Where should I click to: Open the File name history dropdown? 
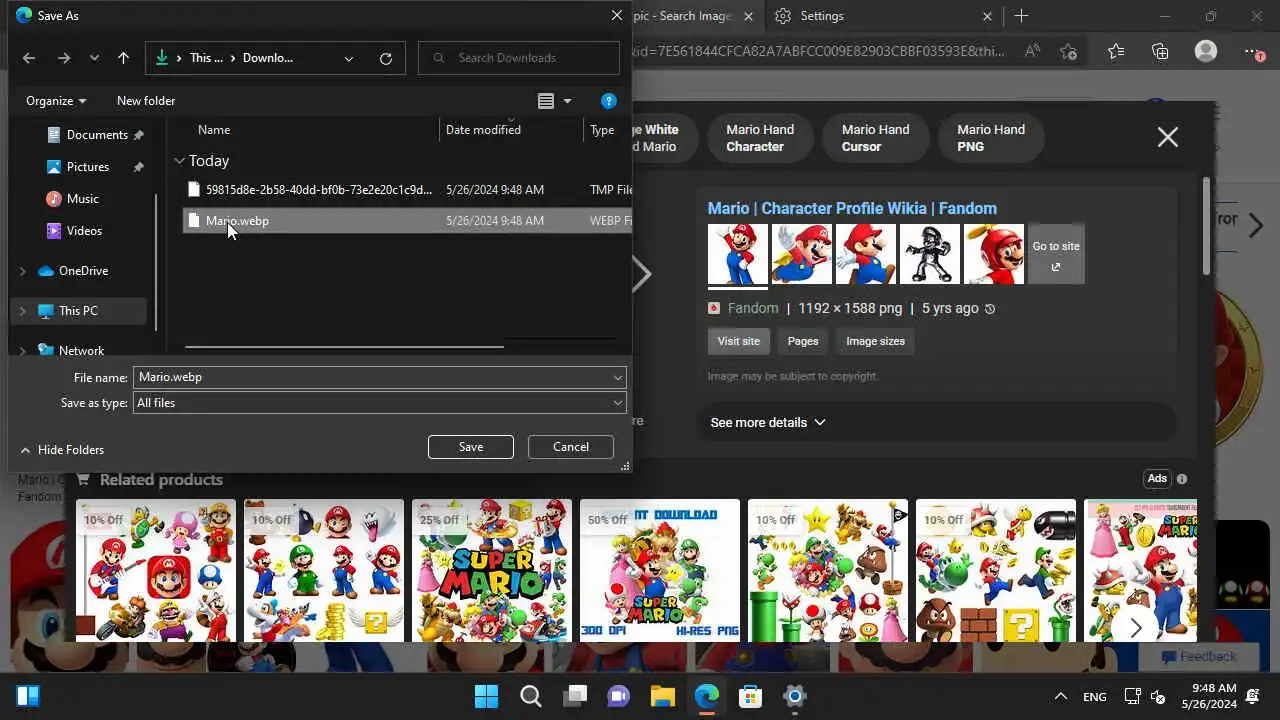[x=618, y=377]
